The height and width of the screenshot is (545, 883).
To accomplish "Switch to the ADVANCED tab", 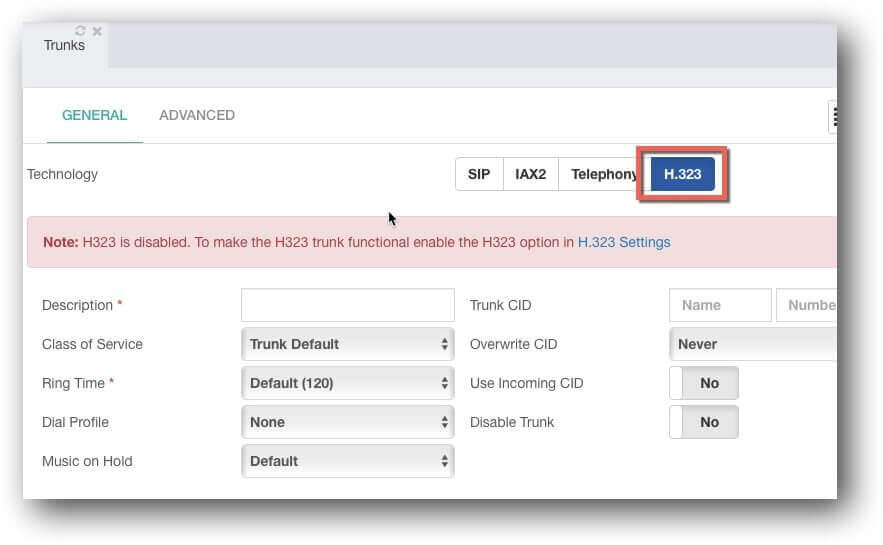I will pyautogui.click(x=197, y=115).
